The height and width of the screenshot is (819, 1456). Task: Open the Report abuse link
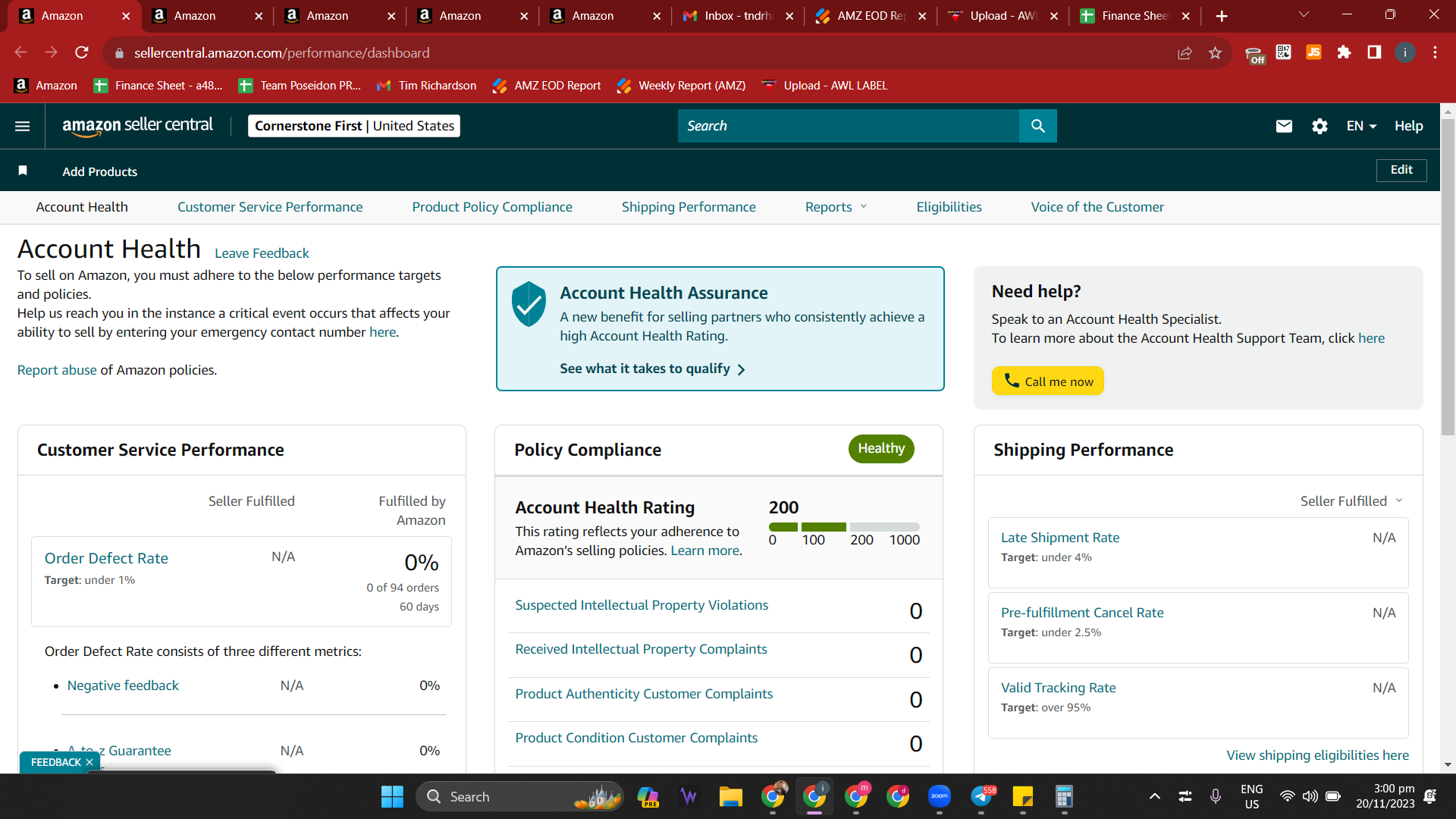[57, 370]
